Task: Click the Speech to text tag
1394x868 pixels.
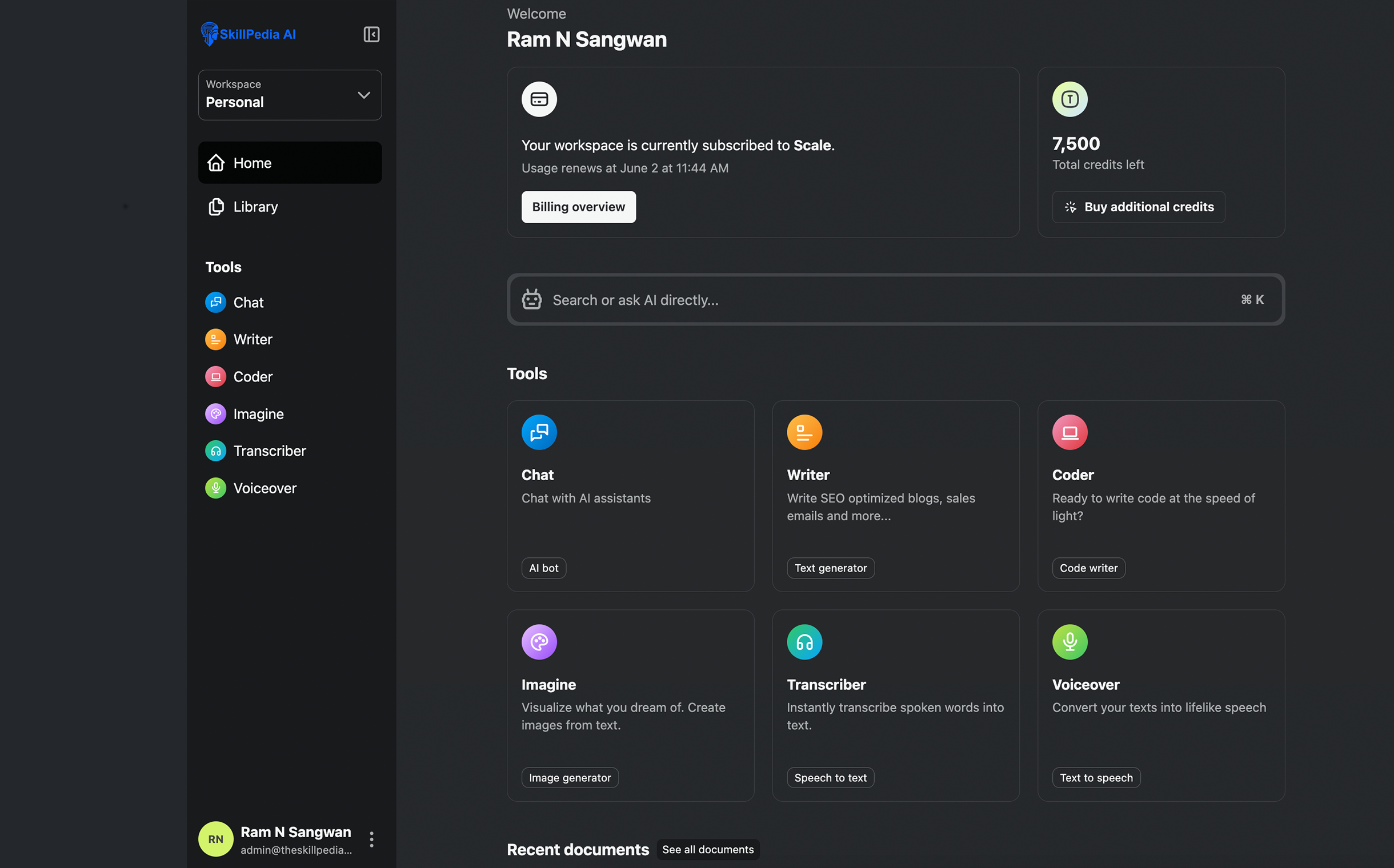Action: click(x=831, y=778)
